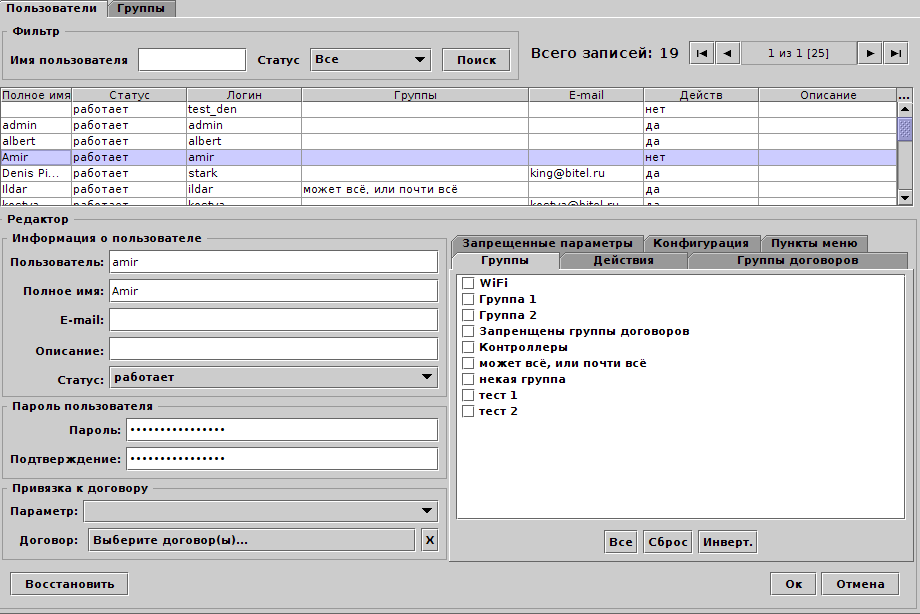Go to the first page of records

(x=702, y=53)
